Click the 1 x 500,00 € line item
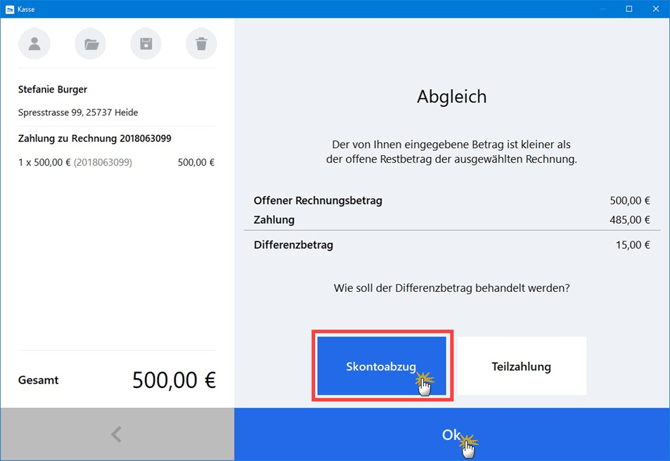670x461 pixels. [x=74, y=162]
